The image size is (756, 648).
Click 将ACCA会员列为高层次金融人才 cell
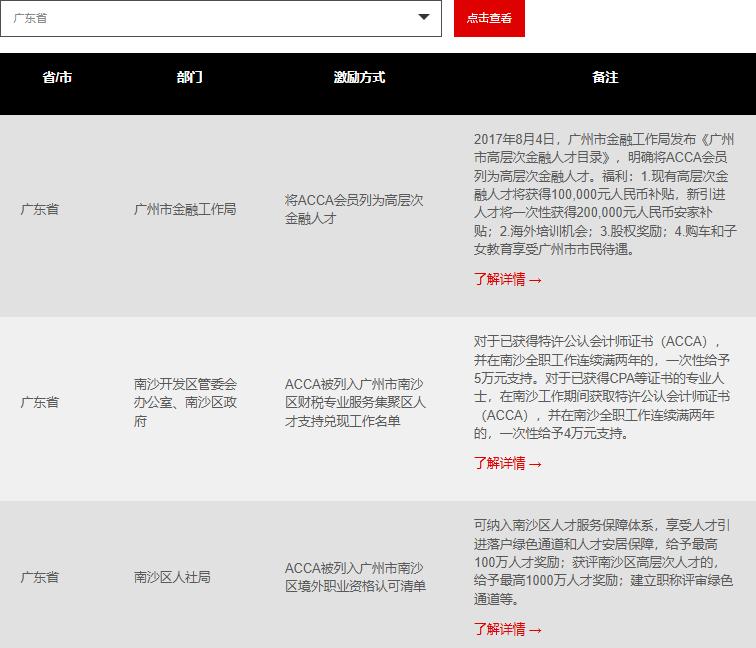tap(354, 209)
